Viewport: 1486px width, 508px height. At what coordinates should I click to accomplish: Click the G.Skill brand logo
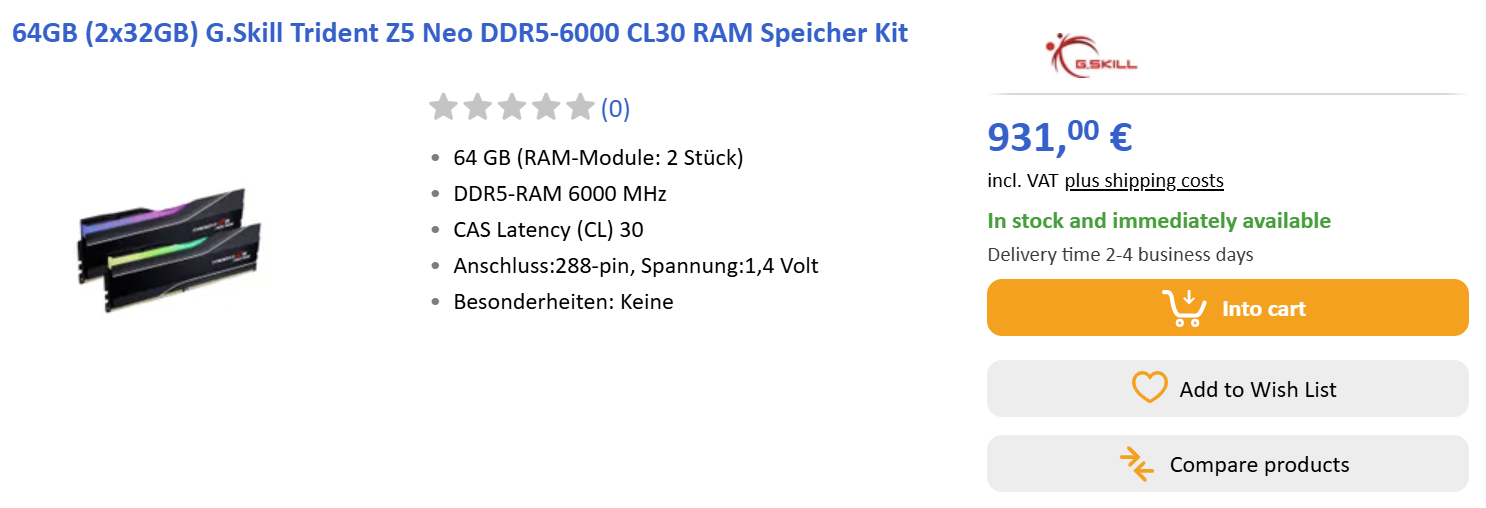(1091, 55)
